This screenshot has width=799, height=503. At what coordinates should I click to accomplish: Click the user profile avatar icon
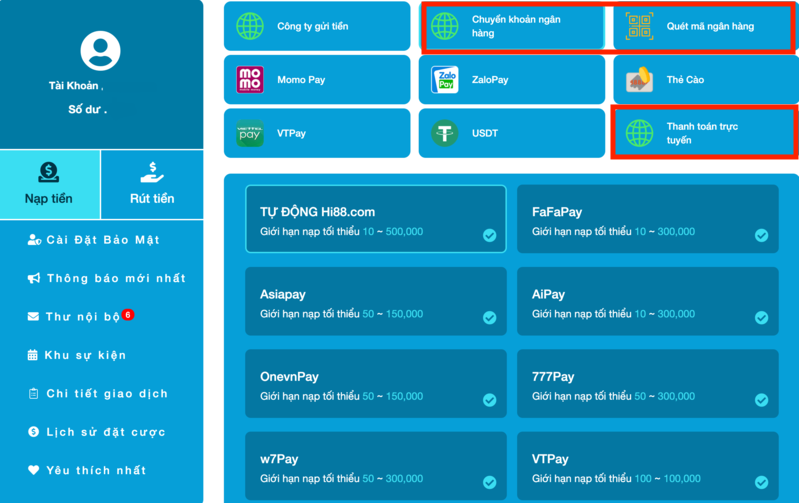coord(100,50)
